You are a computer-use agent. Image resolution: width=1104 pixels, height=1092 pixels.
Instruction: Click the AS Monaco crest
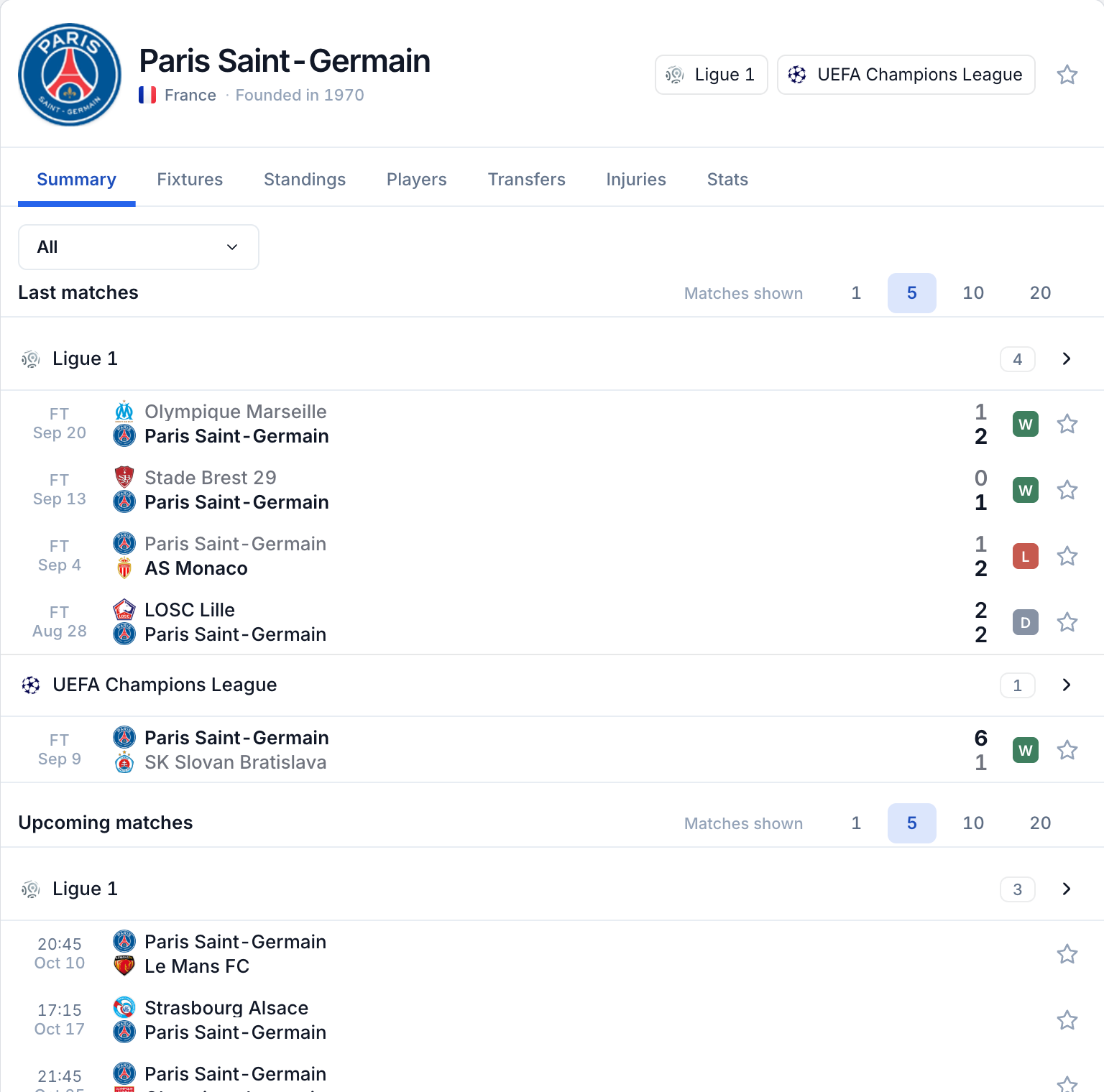tap(124, 568)
